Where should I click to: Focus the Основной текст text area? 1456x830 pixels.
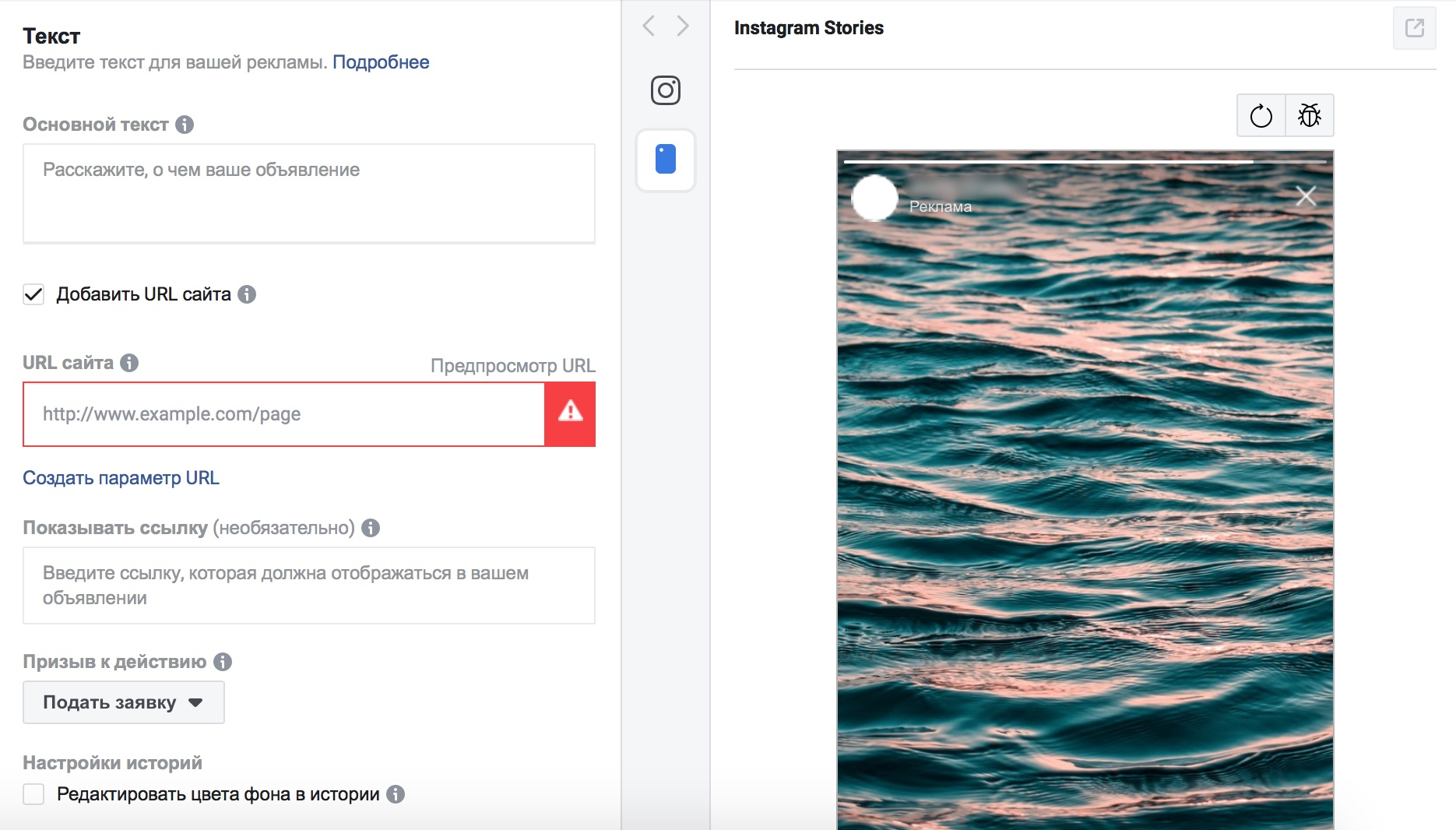point(309,193)
